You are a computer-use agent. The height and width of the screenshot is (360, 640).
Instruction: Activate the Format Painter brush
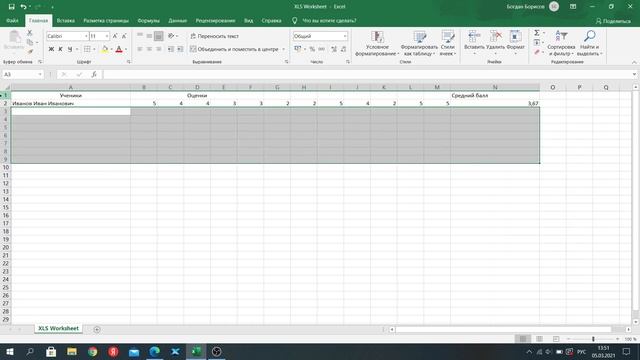click(30, 51)
